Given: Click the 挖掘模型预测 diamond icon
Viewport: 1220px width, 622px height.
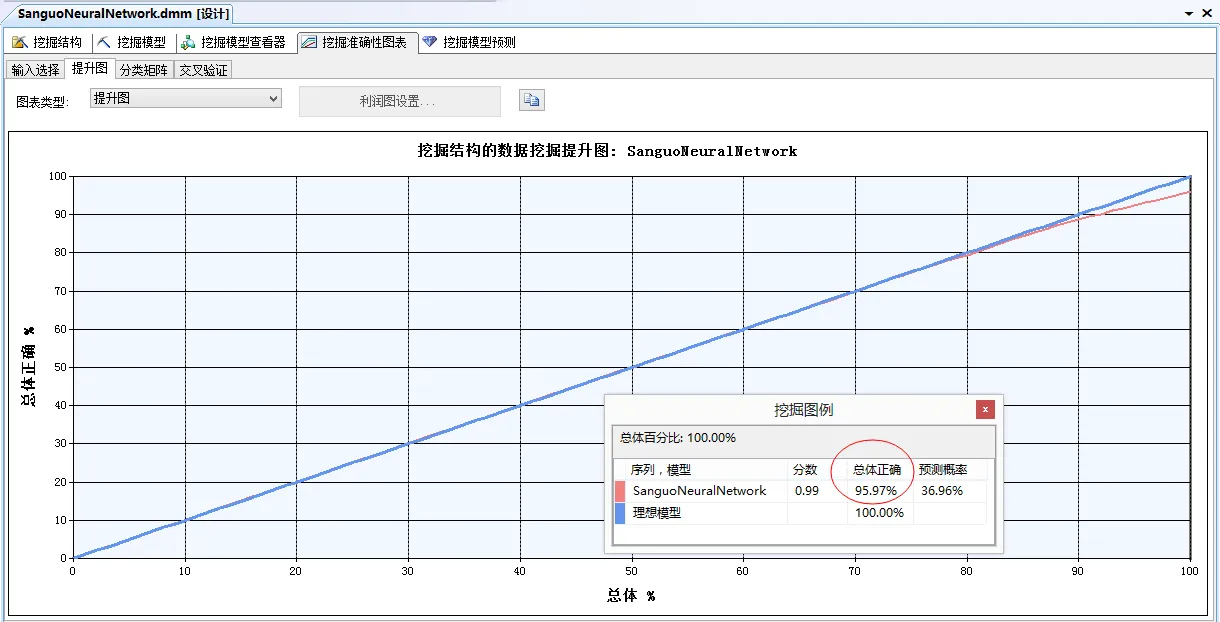Looking at the screenshot, I should (430, 42).
